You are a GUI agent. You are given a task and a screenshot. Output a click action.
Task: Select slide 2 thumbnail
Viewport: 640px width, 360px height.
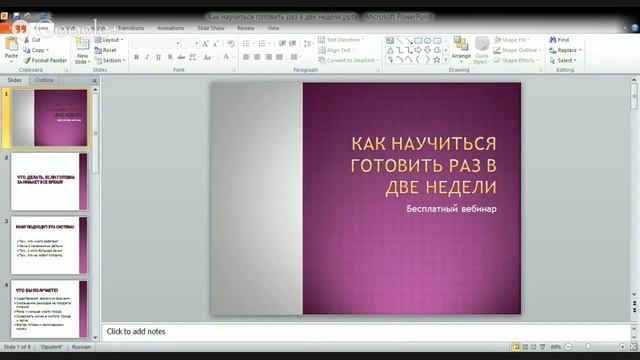(49, 182)
